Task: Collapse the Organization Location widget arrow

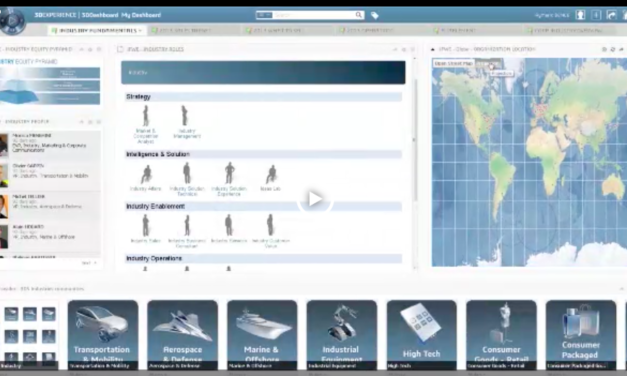Action: pos(433,49)
